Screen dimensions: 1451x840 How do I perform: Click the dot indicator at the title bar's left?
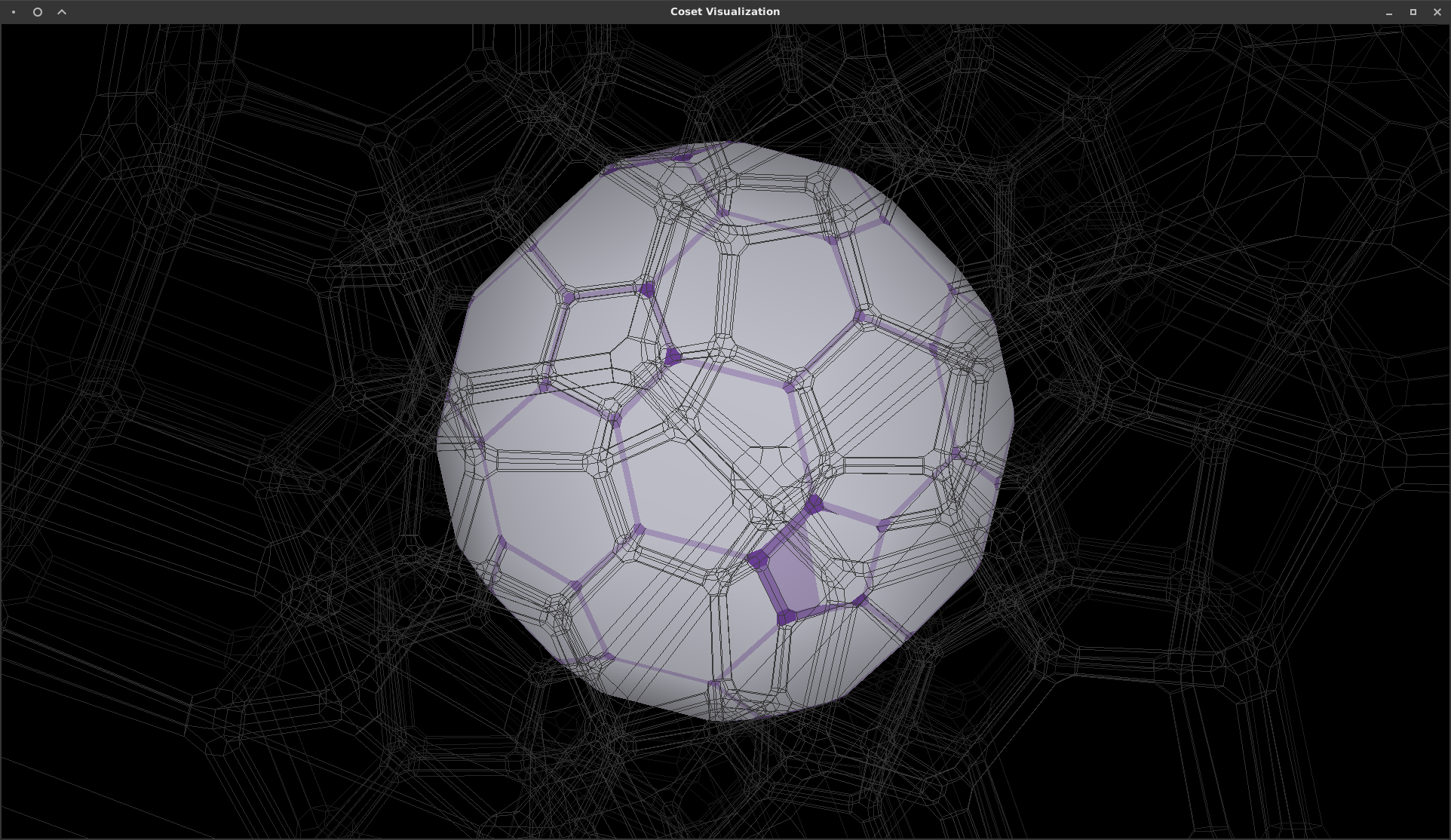[12, 12]
